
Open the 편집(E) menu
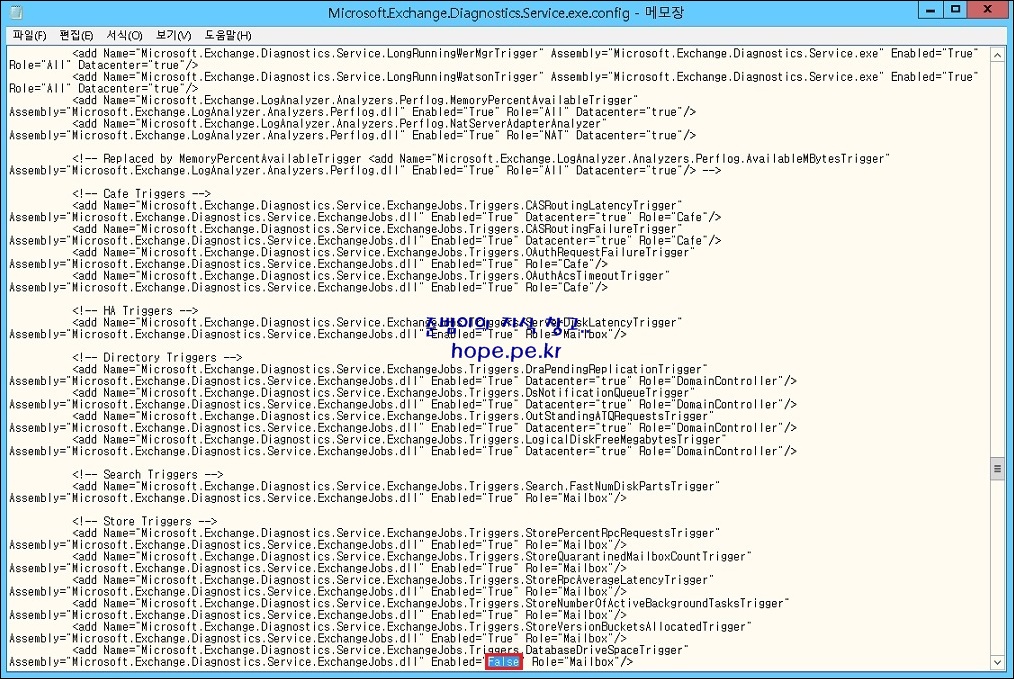click(76, 35)
